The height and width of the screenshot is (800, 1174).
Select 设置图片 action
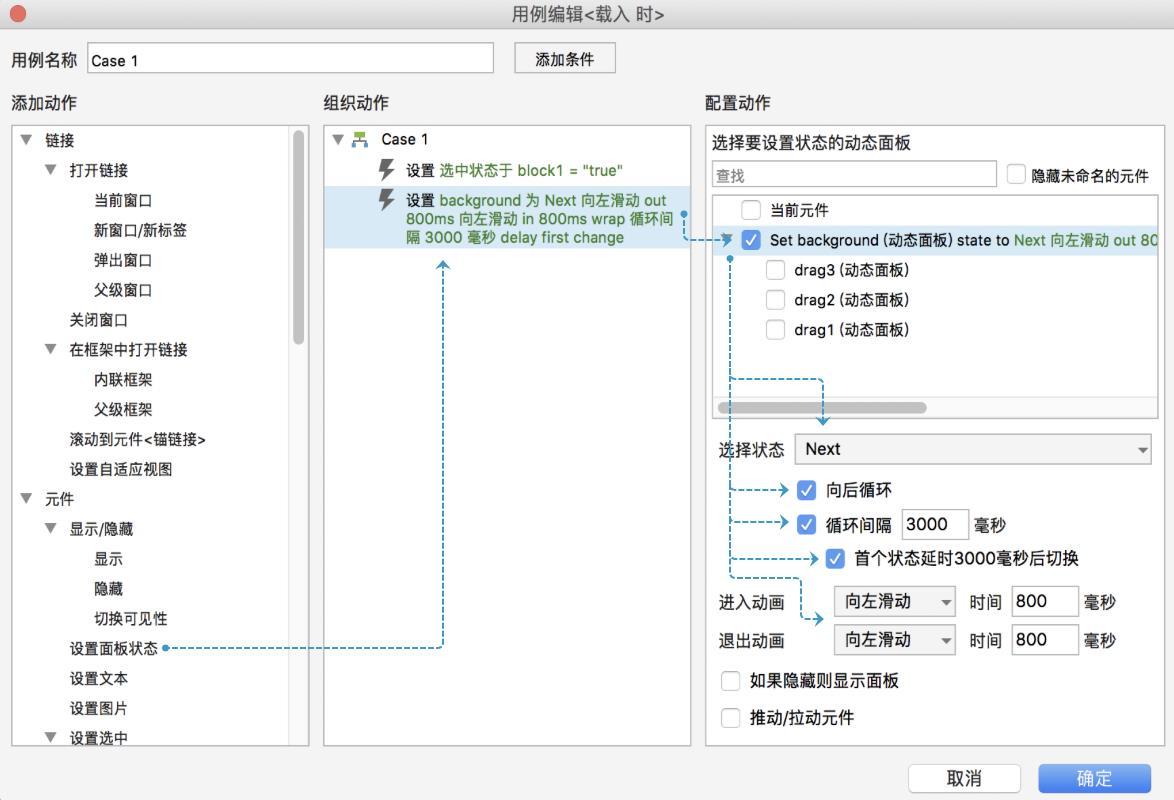[x=99, y=708]
